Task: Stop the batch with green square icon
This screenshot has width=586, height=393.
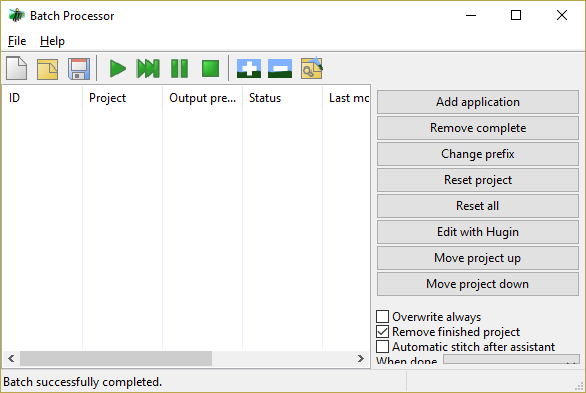Action: 210,68
